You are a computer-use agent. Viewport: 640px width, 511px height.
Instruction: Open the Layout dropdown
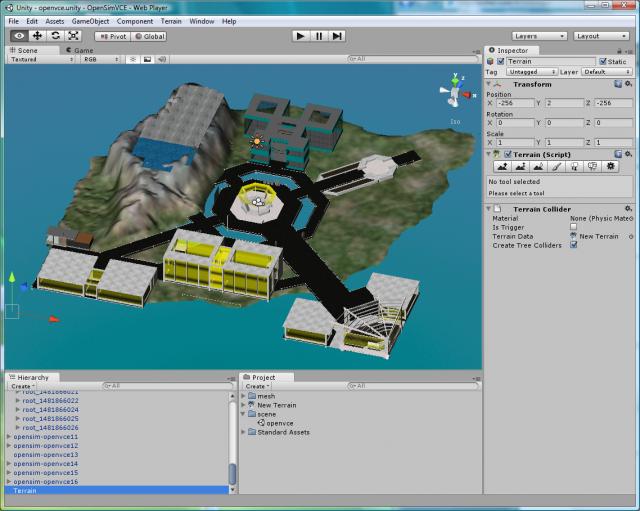click(601, 36)
